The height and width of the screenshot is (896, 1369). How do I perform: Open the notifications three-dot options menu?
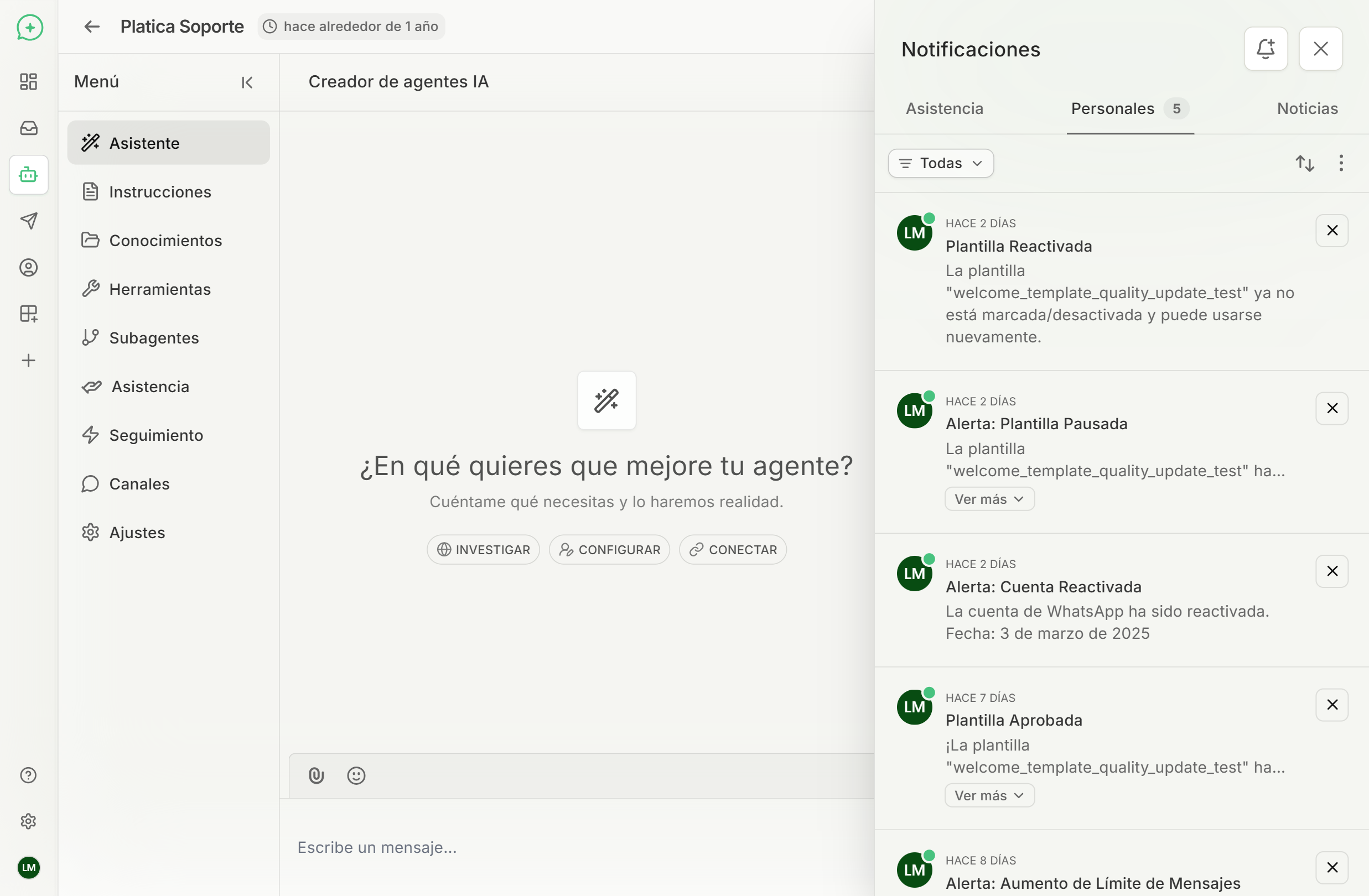coord(1341,163)
